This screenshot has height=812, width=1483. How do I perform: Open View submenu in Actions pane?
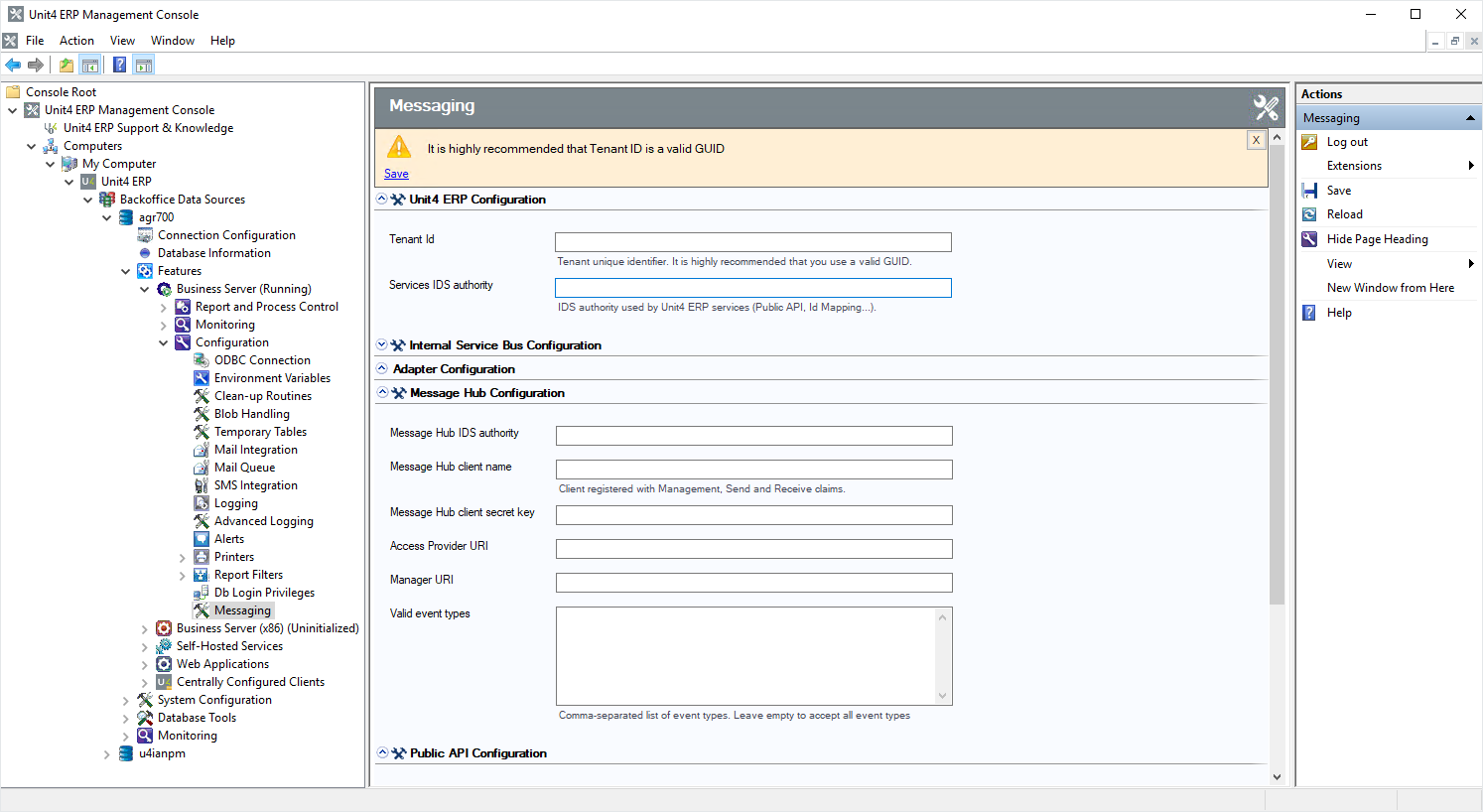click(1389, 264)
